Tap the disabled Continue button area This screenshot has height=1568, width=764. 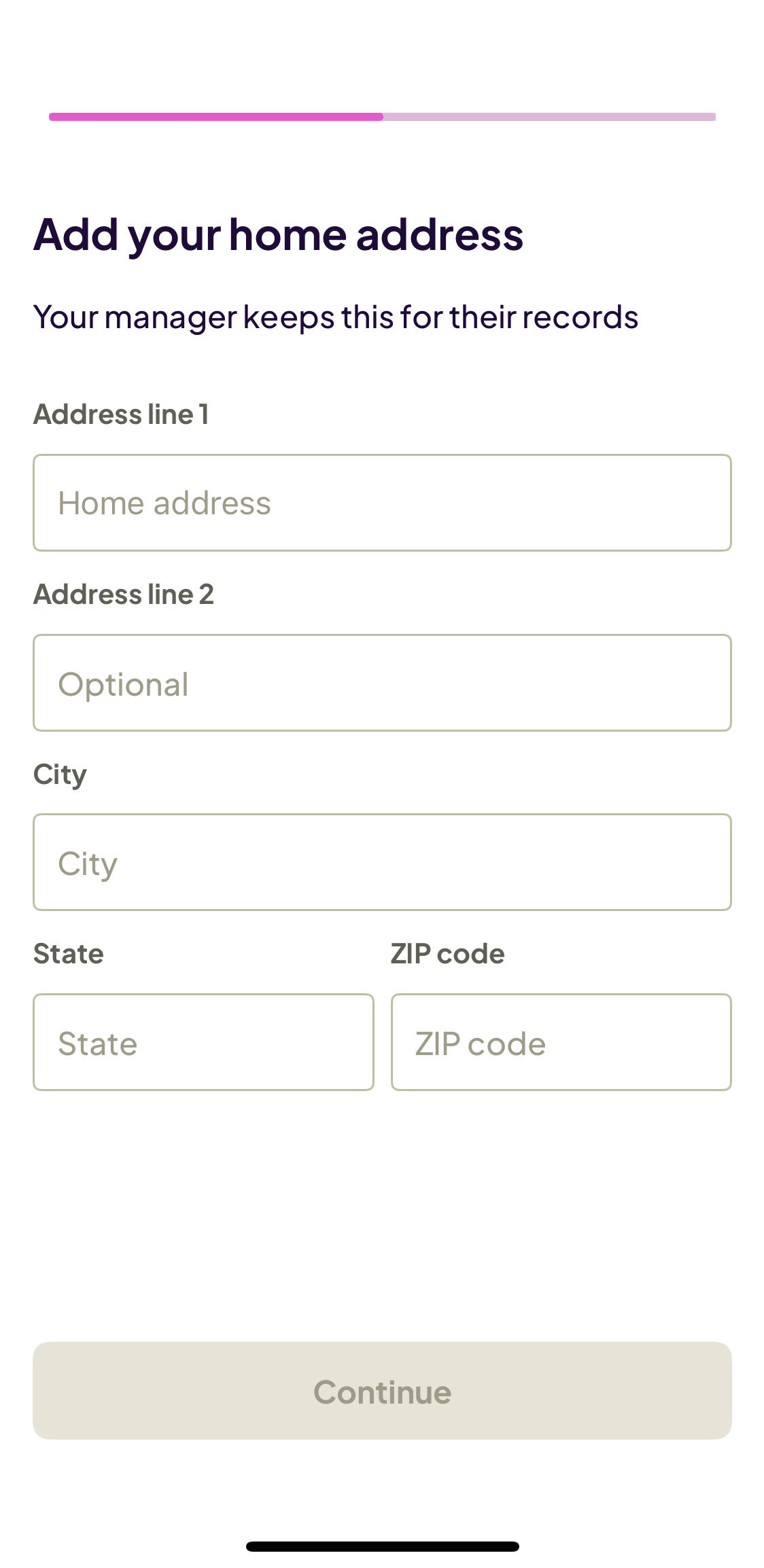(x=382, y=1391)
